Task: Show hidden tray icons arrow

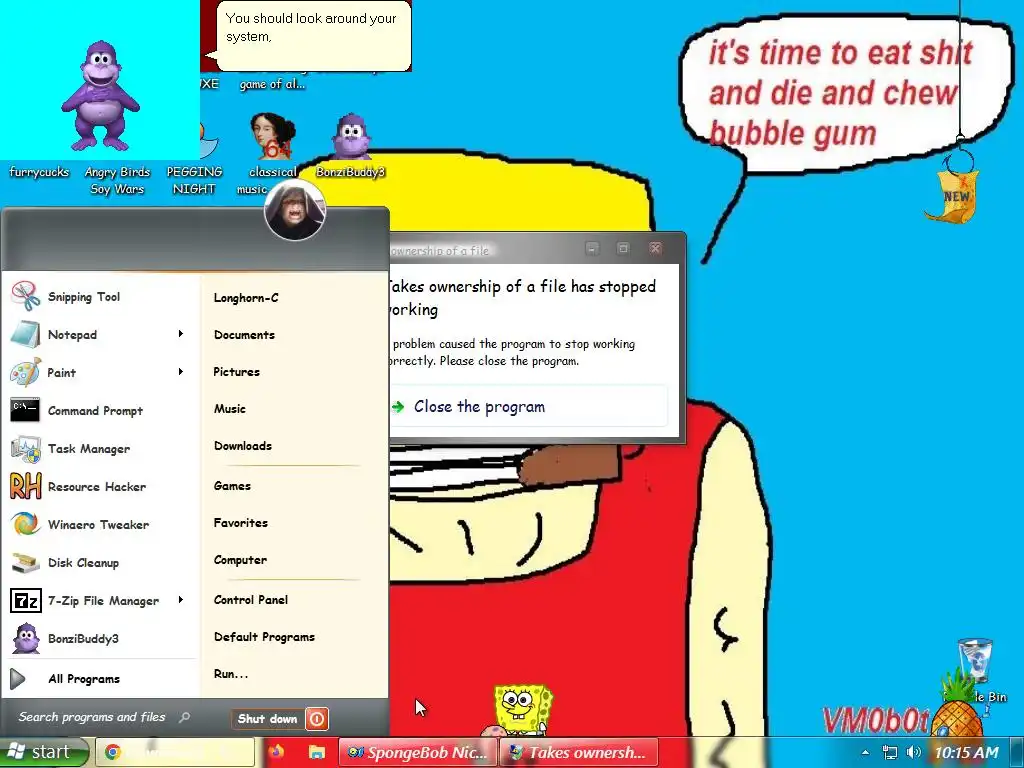Action: point(865,753)
